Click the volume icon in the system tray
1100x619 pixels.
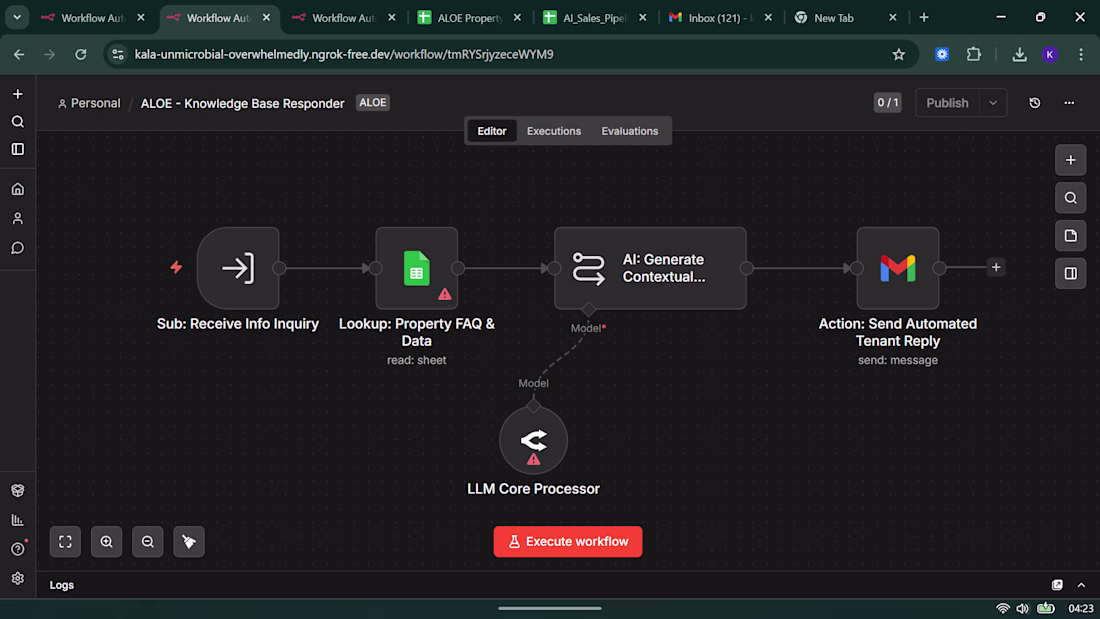[x=1023, y=608]
